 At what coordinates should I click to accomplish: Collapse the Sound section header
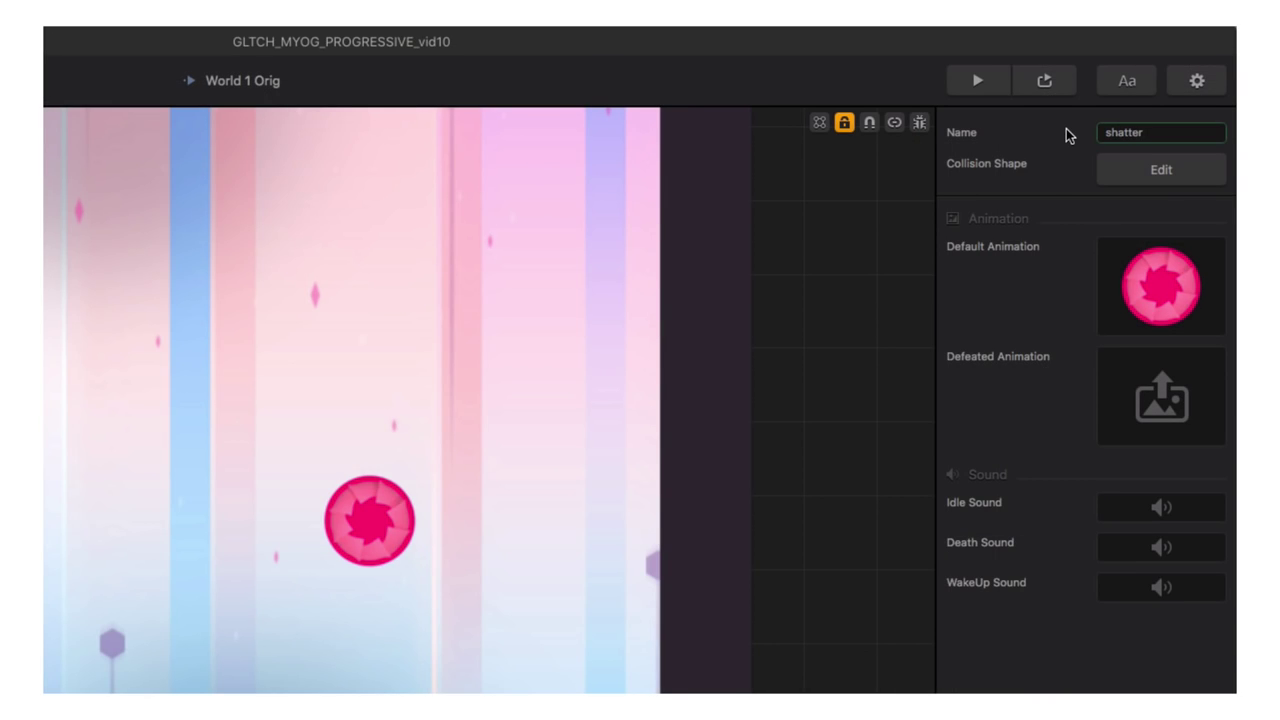tap(986, 475)
